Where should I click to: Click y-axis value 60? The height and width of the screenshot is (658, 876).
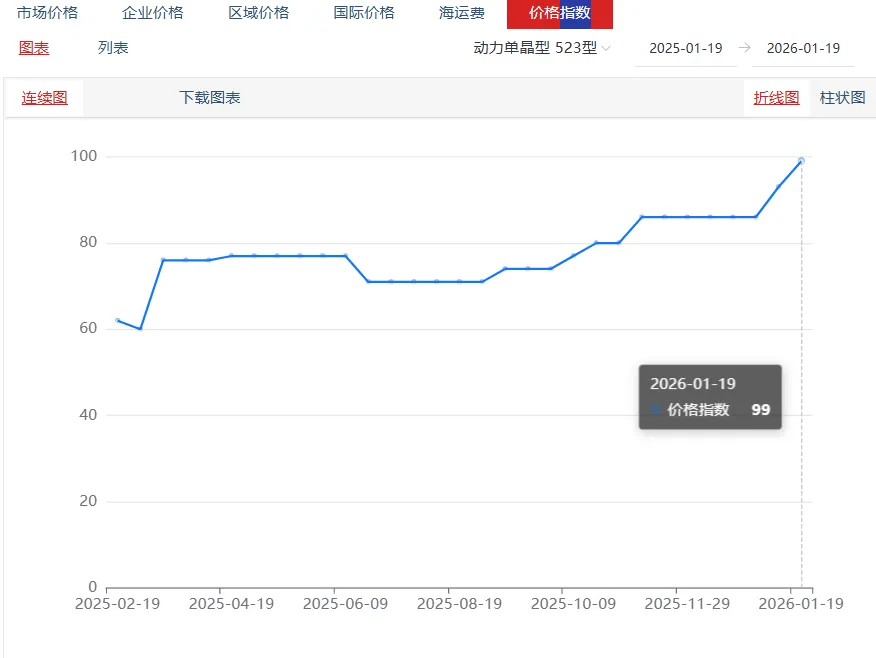click(x=88, y=328)
